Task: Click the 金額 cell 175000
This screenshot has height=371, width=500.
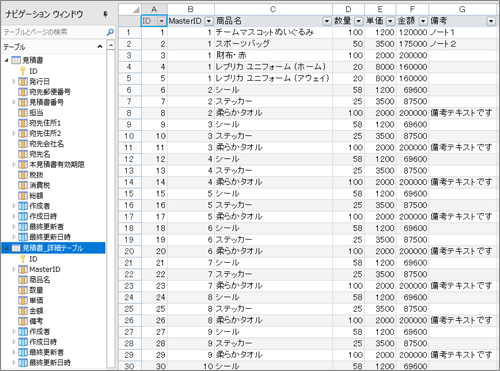Action: [x=412, y=44]
